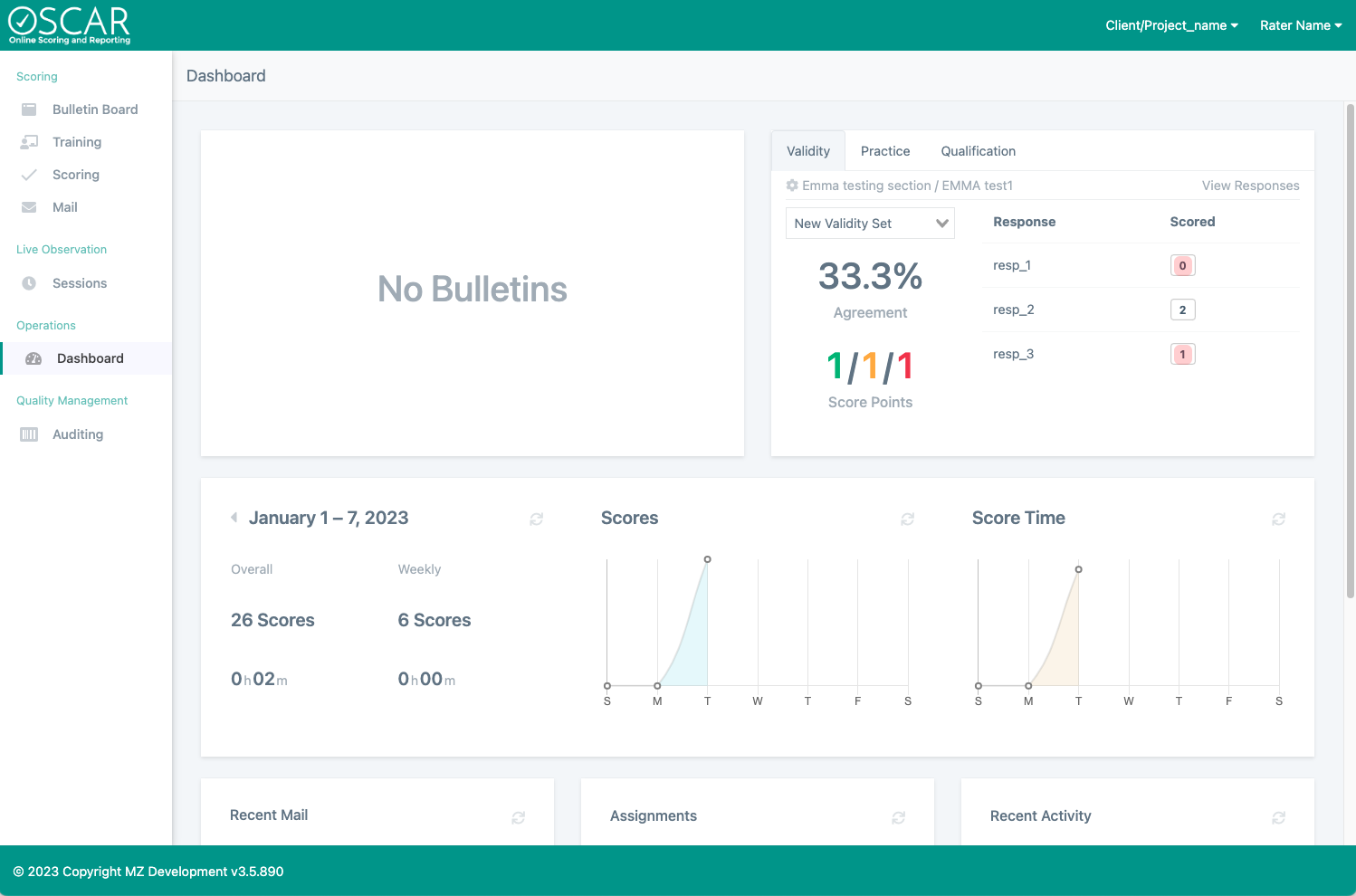This screenshot has width=1356, height=896.
Task: Go to previous week arrow
Action: coord(234,518)
